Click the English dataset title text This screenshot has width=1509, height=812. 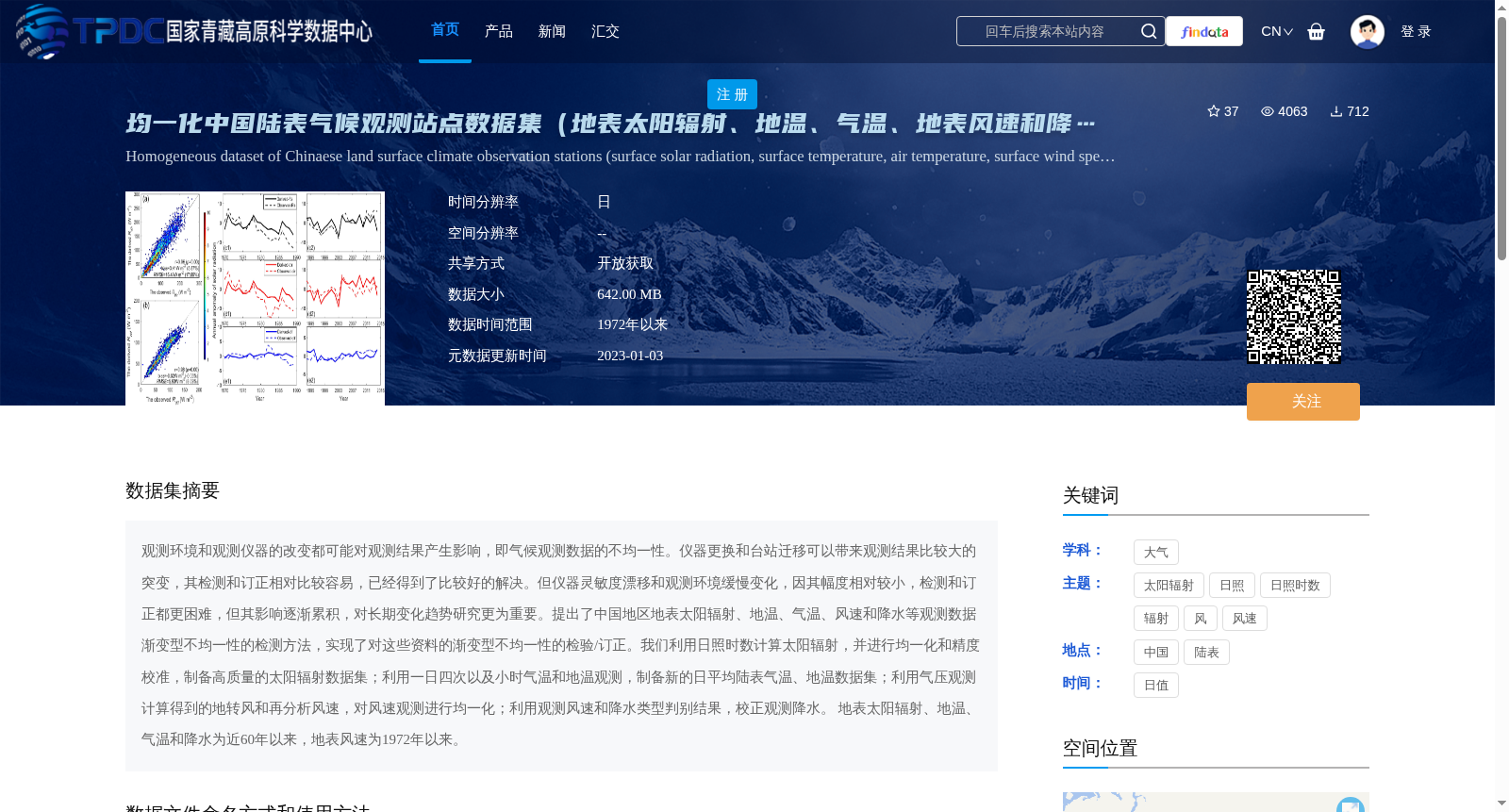(x=621, y=156)
